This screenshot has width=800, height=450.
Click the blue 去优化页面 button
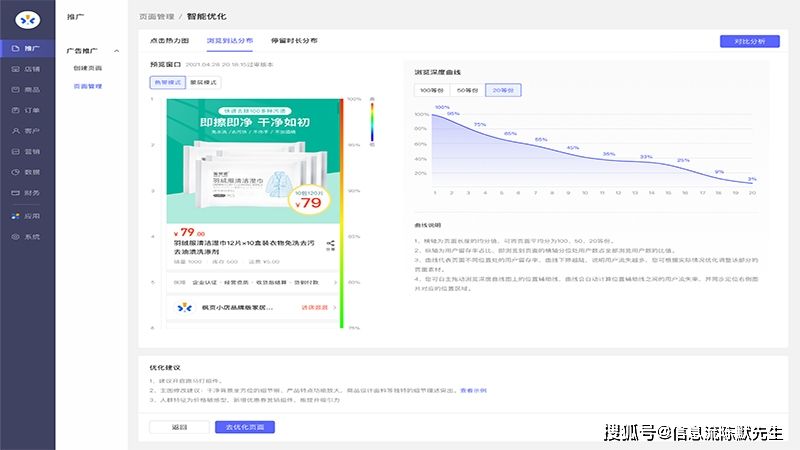coord(245,427)
